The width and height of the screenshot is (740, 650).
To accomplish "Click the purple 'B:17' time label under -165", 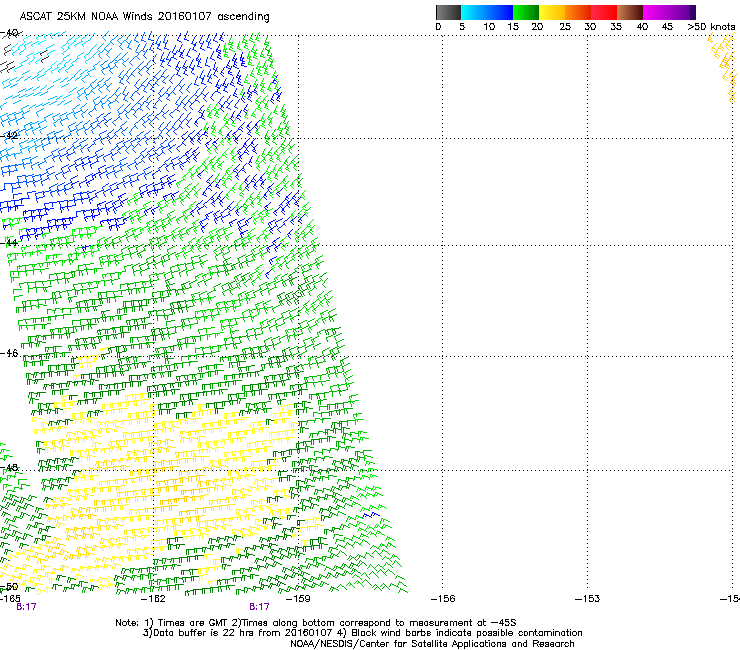I will pyautogui.click(x=26, y=607).
